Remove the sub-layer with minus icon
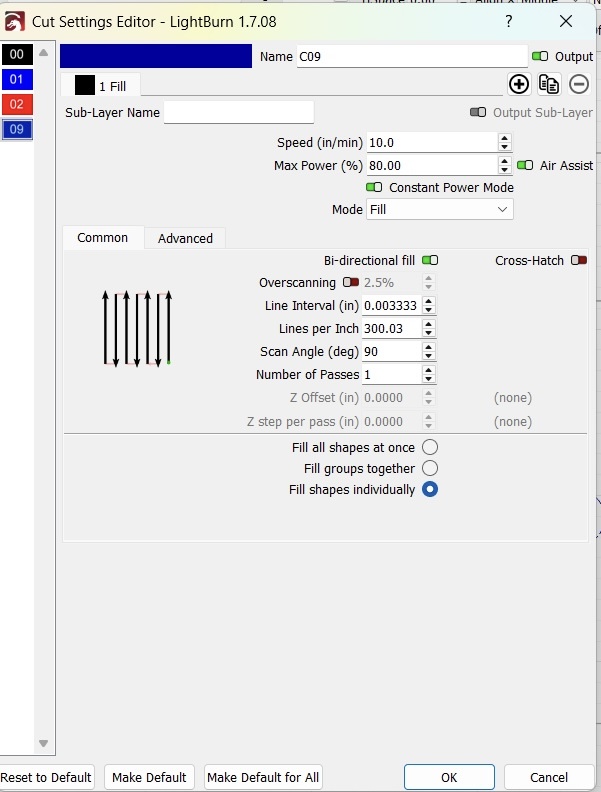The width and height of the screenshot is (601, 792). pos(579,84)
